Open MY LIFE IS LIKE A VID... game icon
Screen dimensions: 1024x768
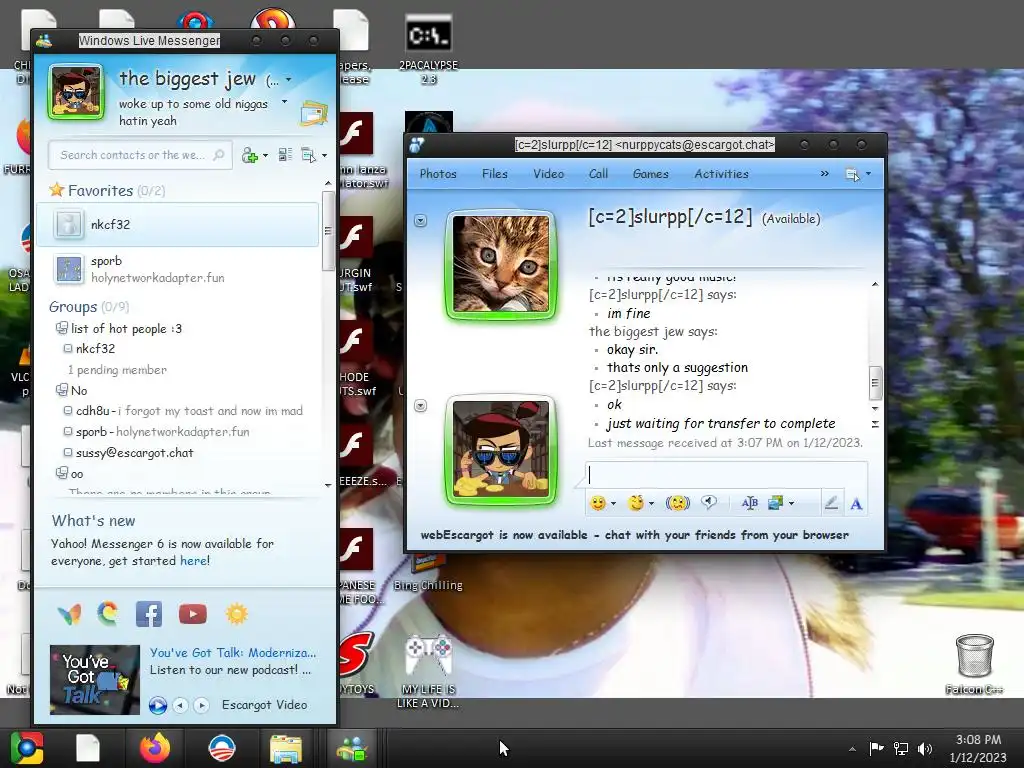(428, 672)
